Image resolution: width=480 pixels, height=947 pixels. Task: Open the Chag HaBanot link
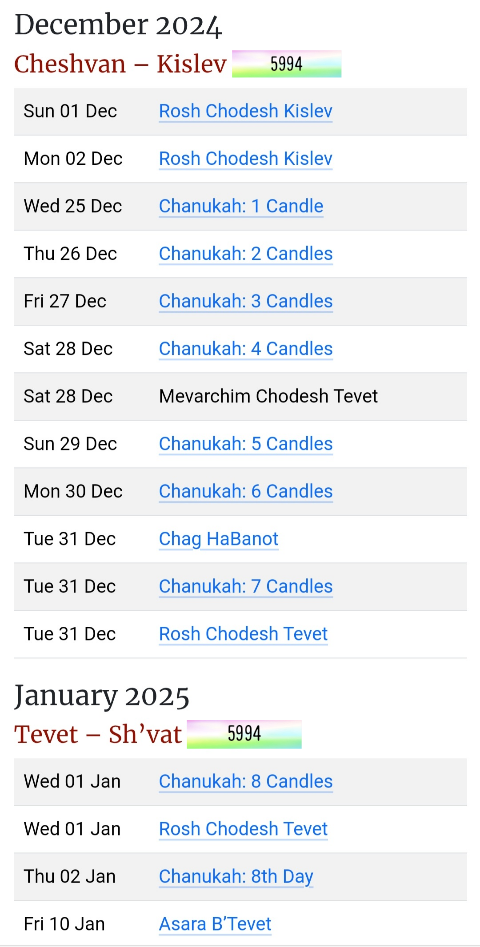tap(219, 539)
